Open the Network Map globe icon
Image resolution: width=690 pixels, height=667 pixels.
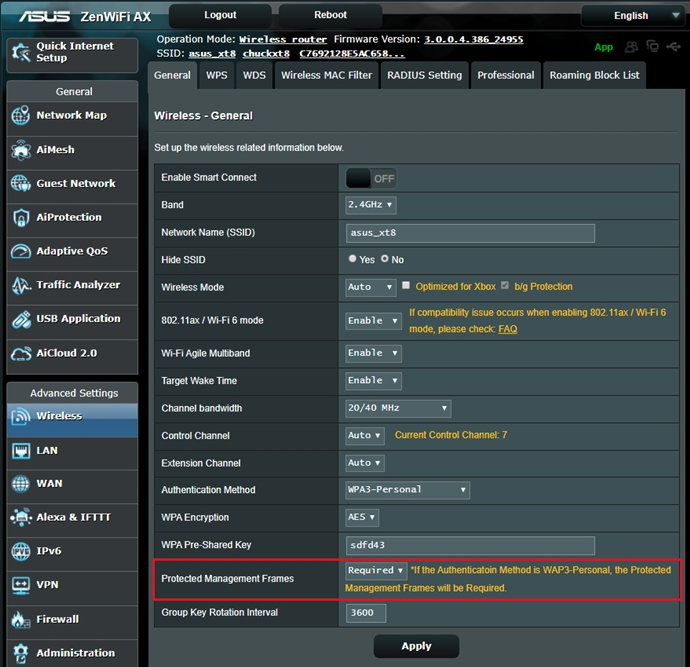[x=21, y=115]
